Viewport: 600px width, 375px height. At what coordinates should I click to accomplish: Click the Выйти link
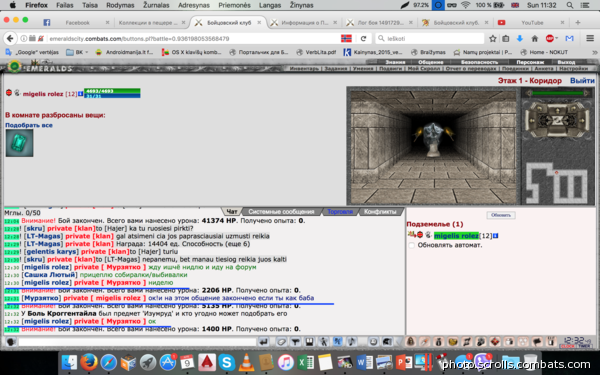pos(582,81)
